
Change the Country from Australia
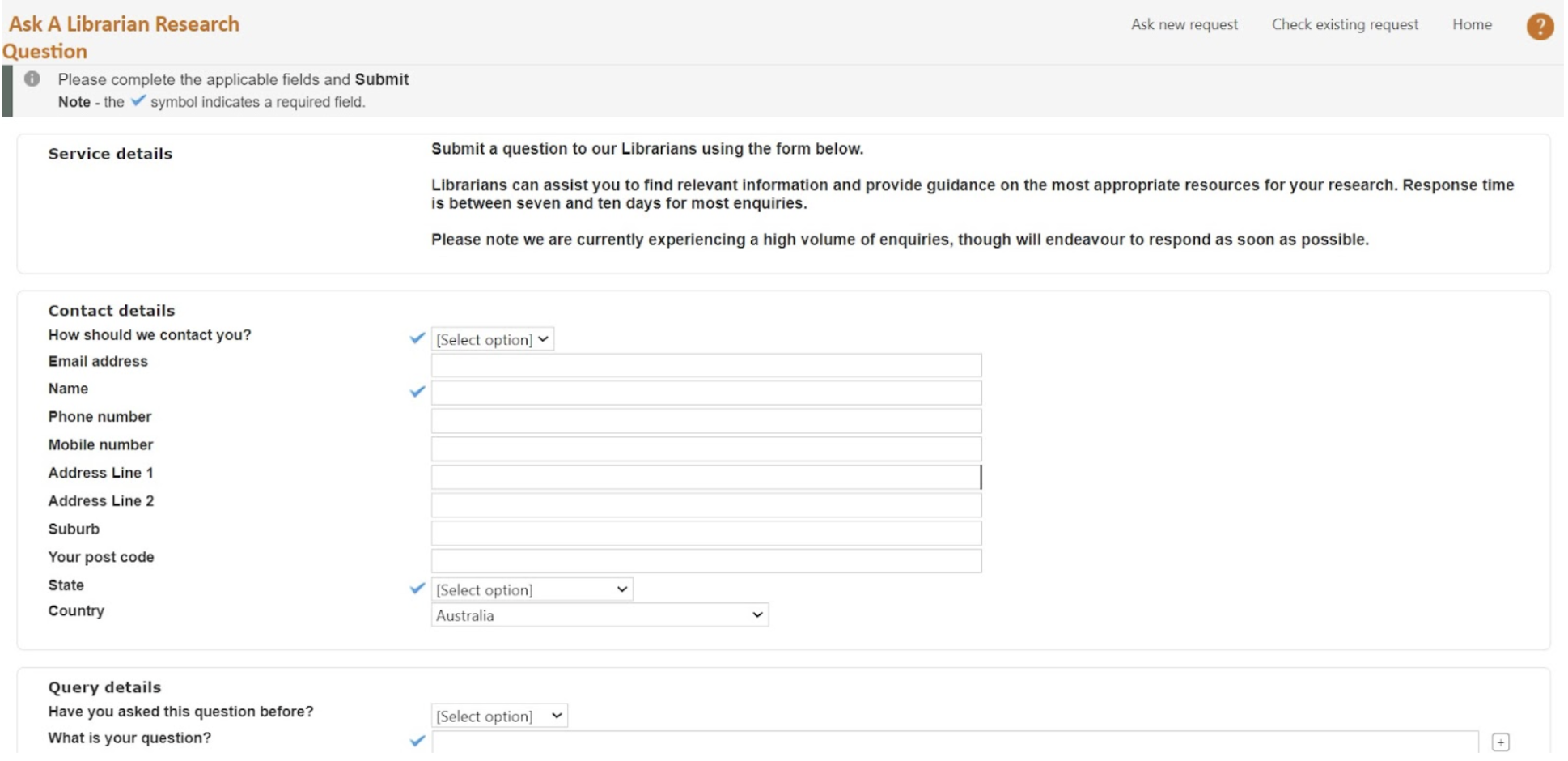click(599, 615)
